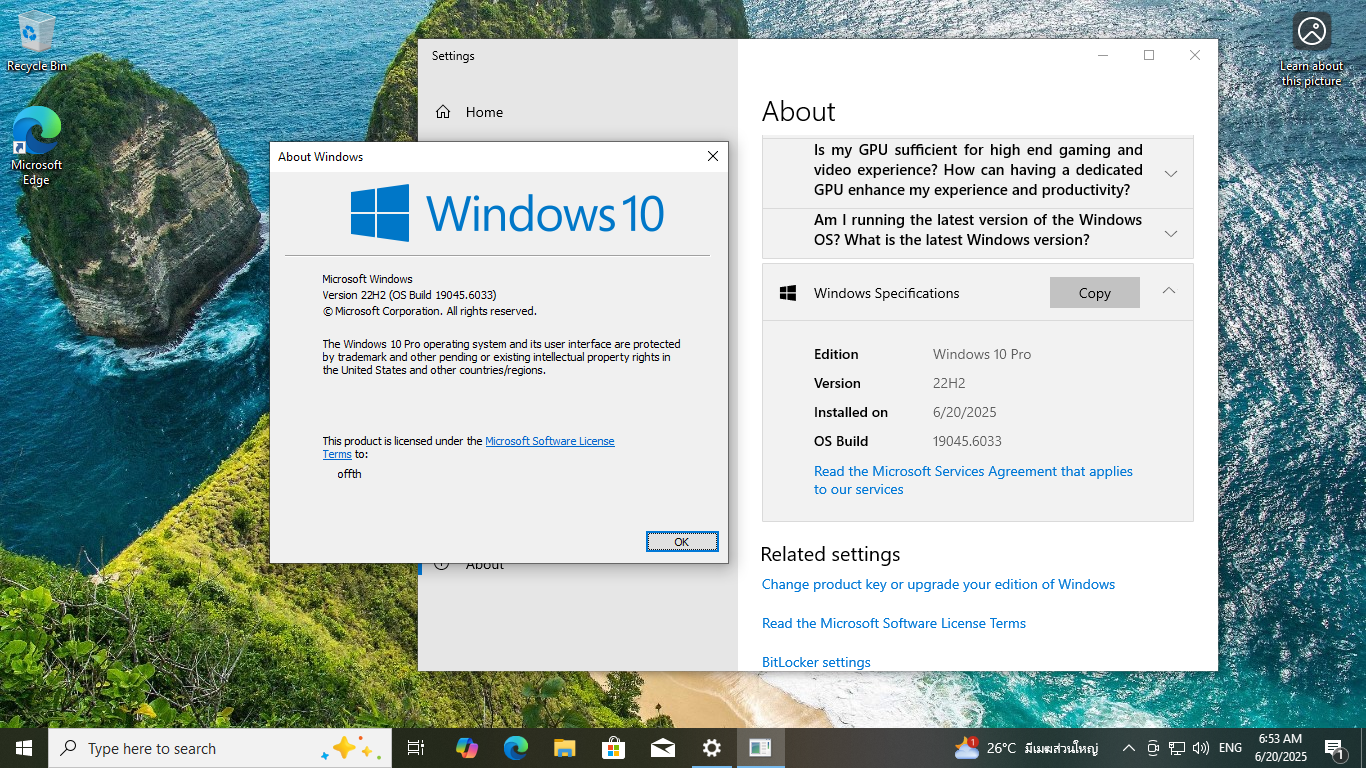Open the Microsoft Software License Terms link in dialog

(x=550, y=441)
